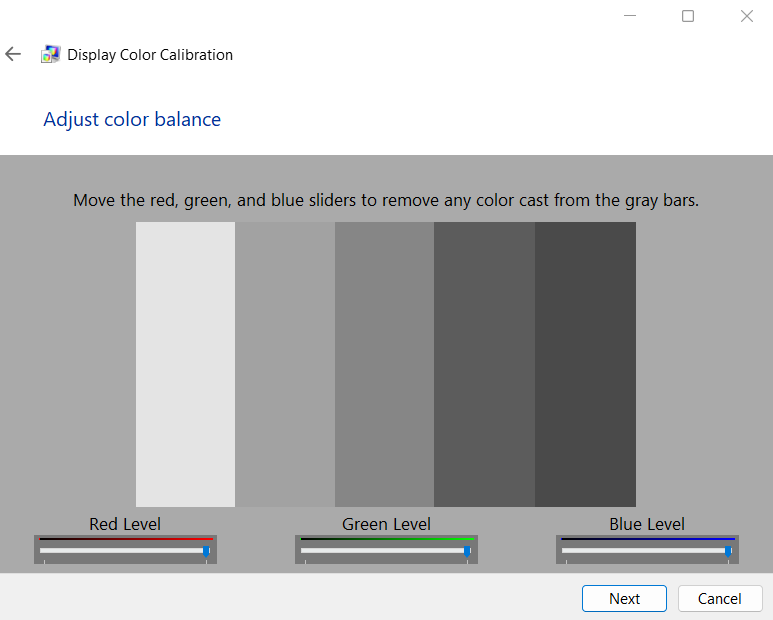The width and height of the screenshot is (773, 620).
Task: Click the "Adjust color balance" heading
Action: click(132, 119)
